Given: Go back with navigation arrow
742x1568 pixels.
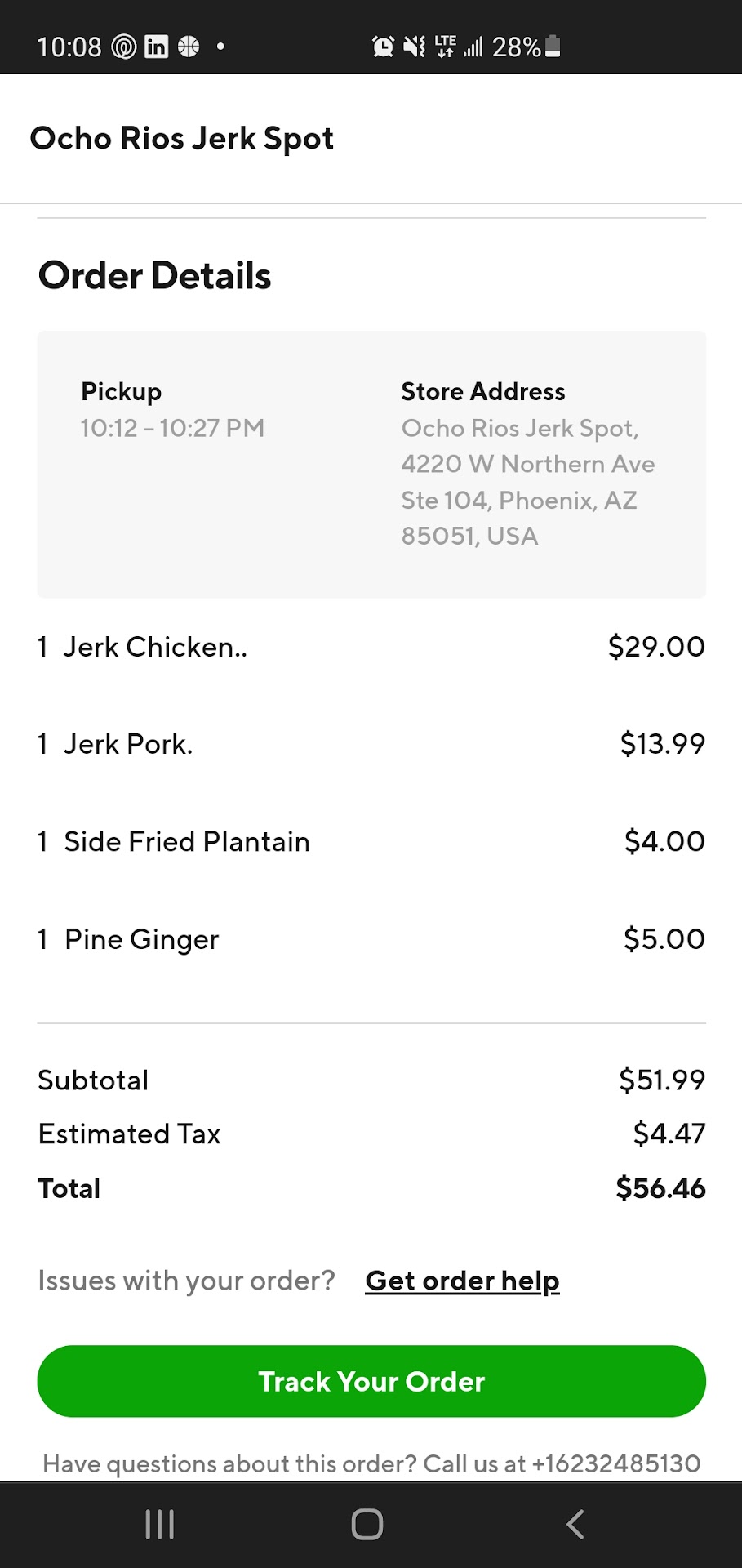Looking at the screenshot, I should 575,1524.
